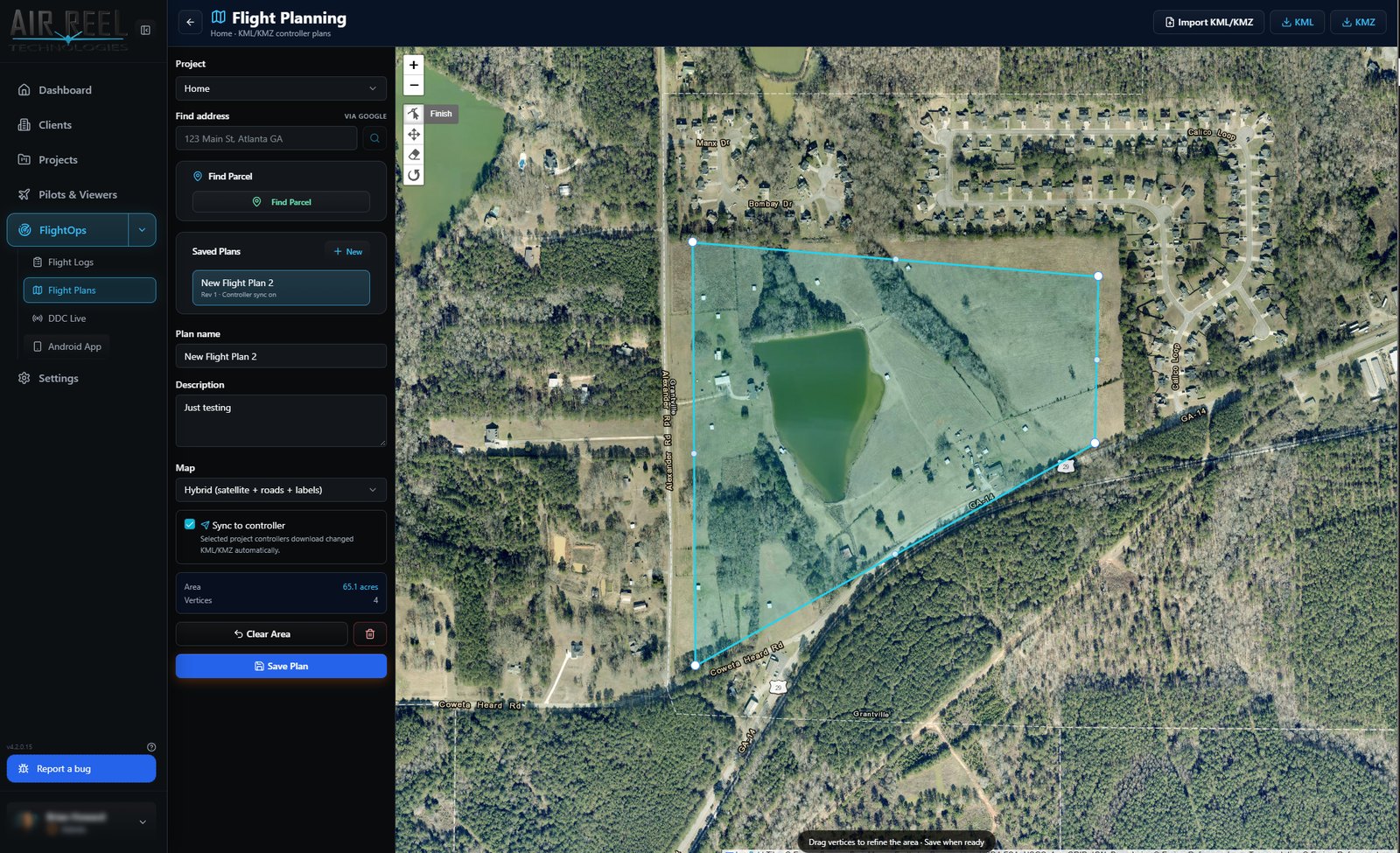
Task: Click Import KML/KMZ button
Action: [x=1208, y=22]
